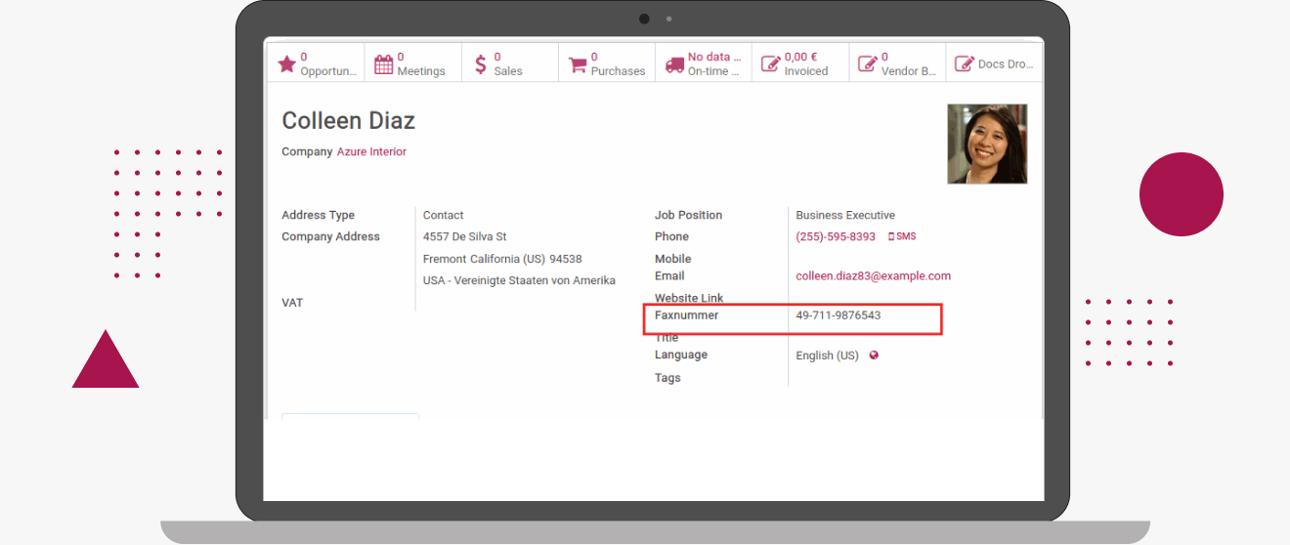Open Purchases via the shopping cart icon

click(577, 65)
